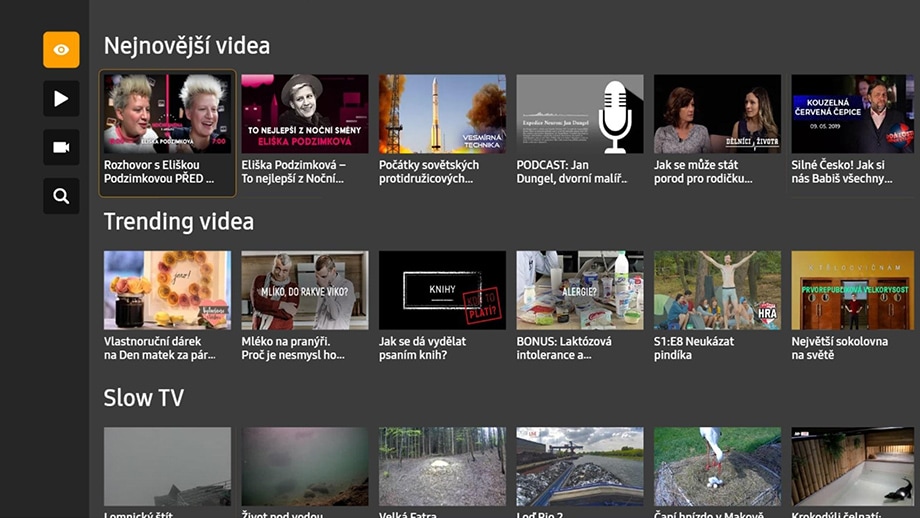Select title 'Počátky sovětských protidružicových...'
Viewport: 920px width, 518px height.
pos(429,172)
